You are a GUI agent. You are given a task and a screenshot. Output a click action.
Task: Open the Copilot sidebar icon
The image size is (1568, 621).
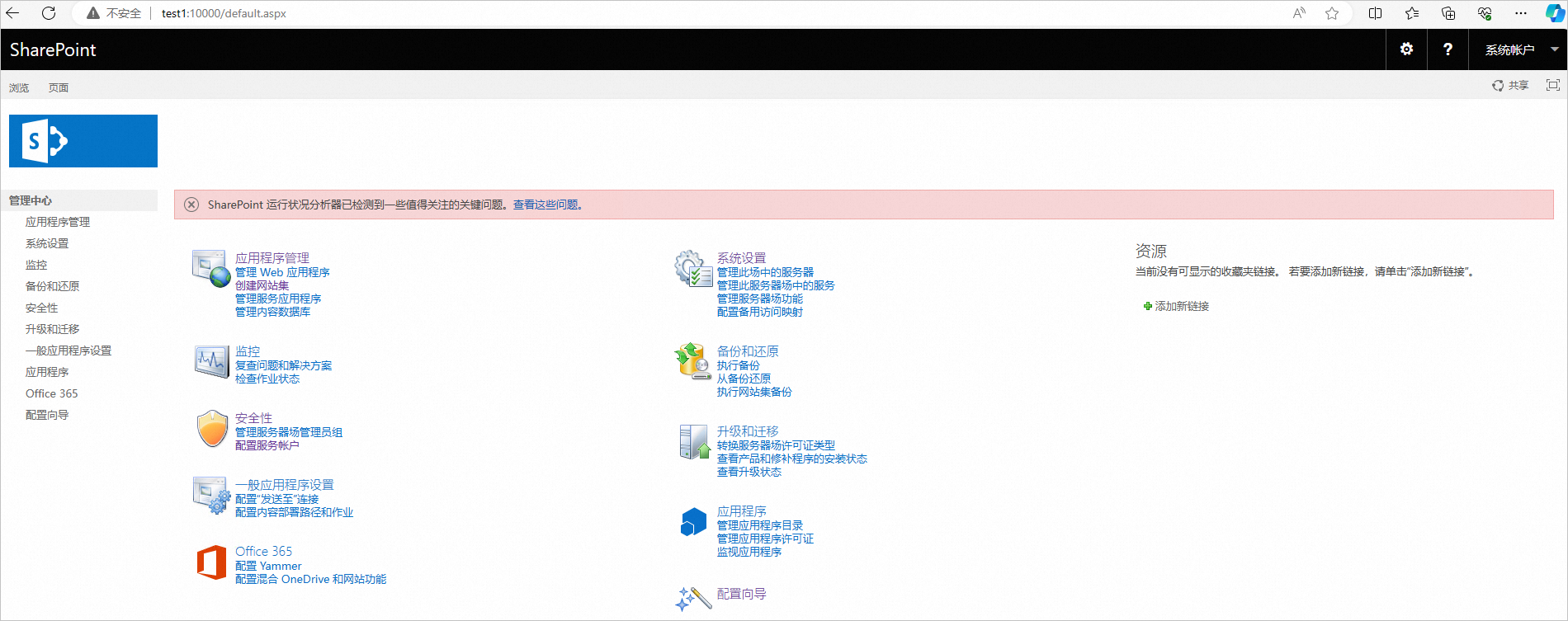(x=1555, y=13)
